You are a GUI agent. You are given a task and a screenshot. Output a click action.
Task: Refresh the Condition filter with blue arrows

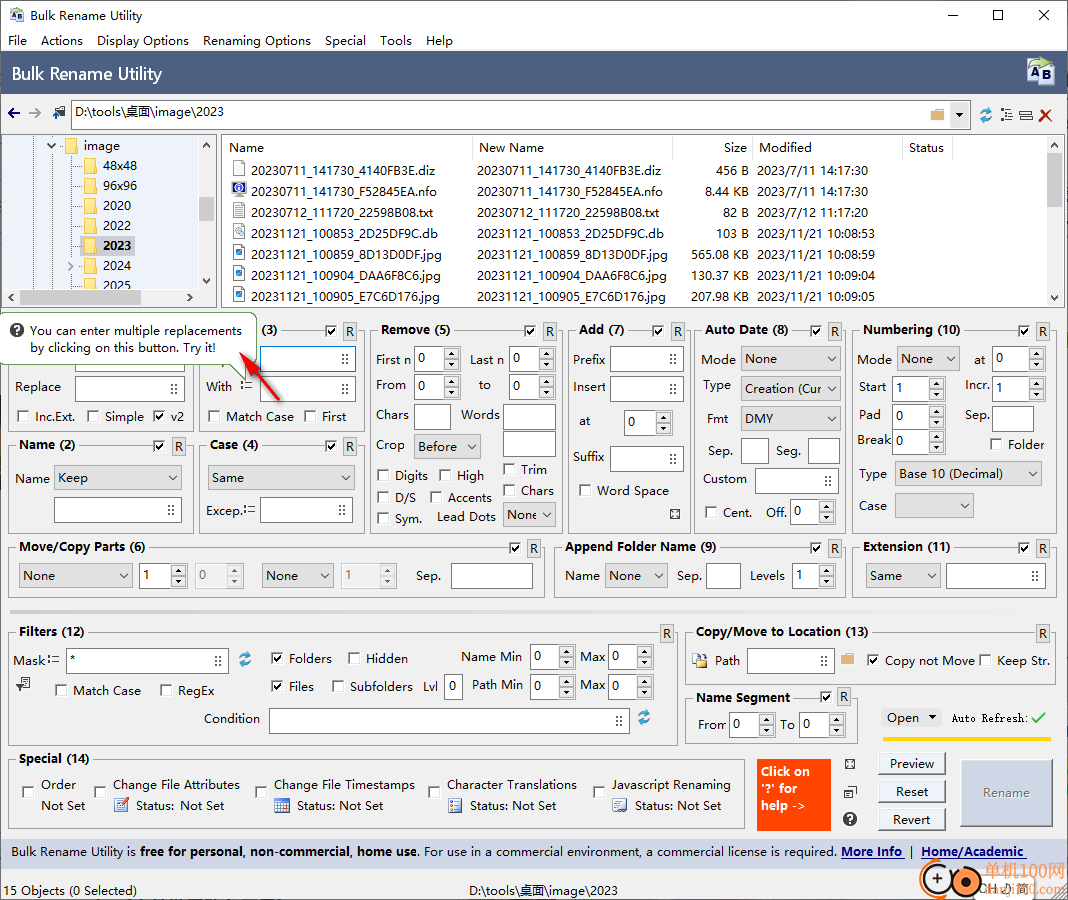(644, 717)
